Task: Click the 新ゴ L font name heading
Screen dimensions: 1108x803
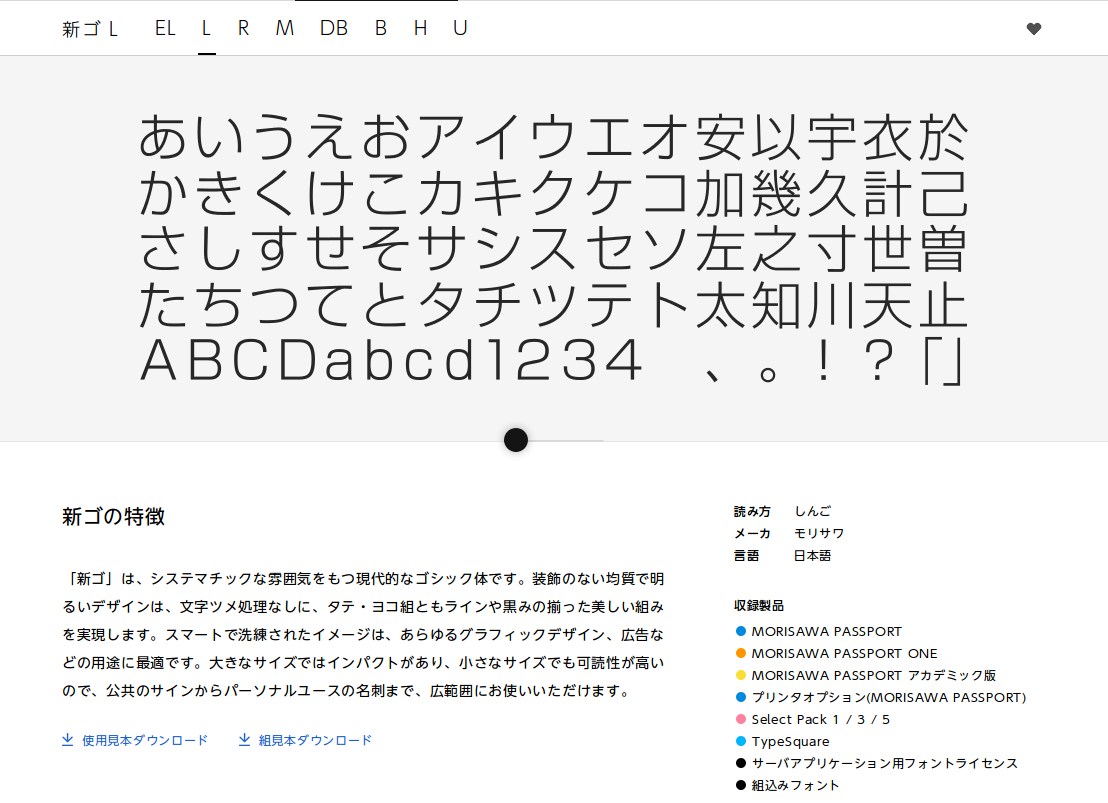Action: click(90, 29)
